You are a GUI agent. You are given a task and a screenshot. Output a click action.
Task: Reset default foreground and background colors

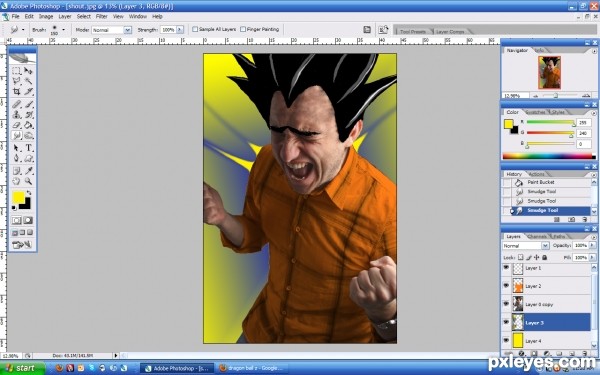pyautogui.click(x=15, y=208)
